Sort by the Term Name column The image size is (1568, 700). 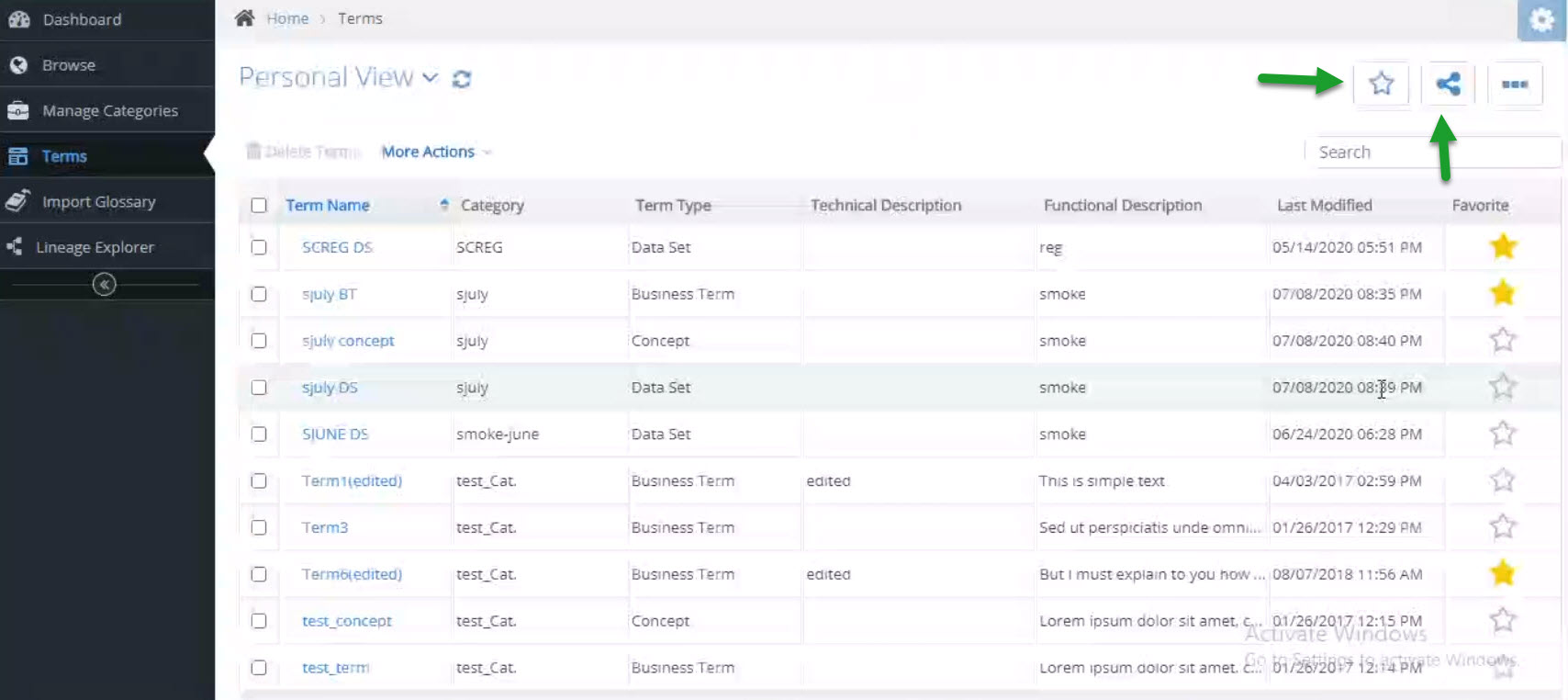pos(328,206)
